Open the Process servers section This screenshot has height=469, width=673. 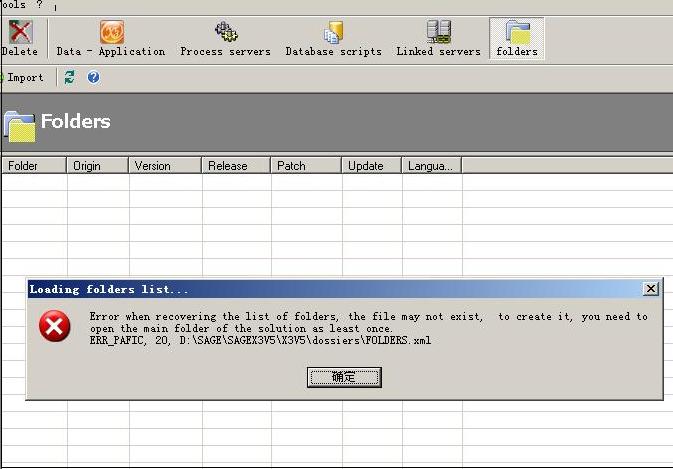(225, 38)
